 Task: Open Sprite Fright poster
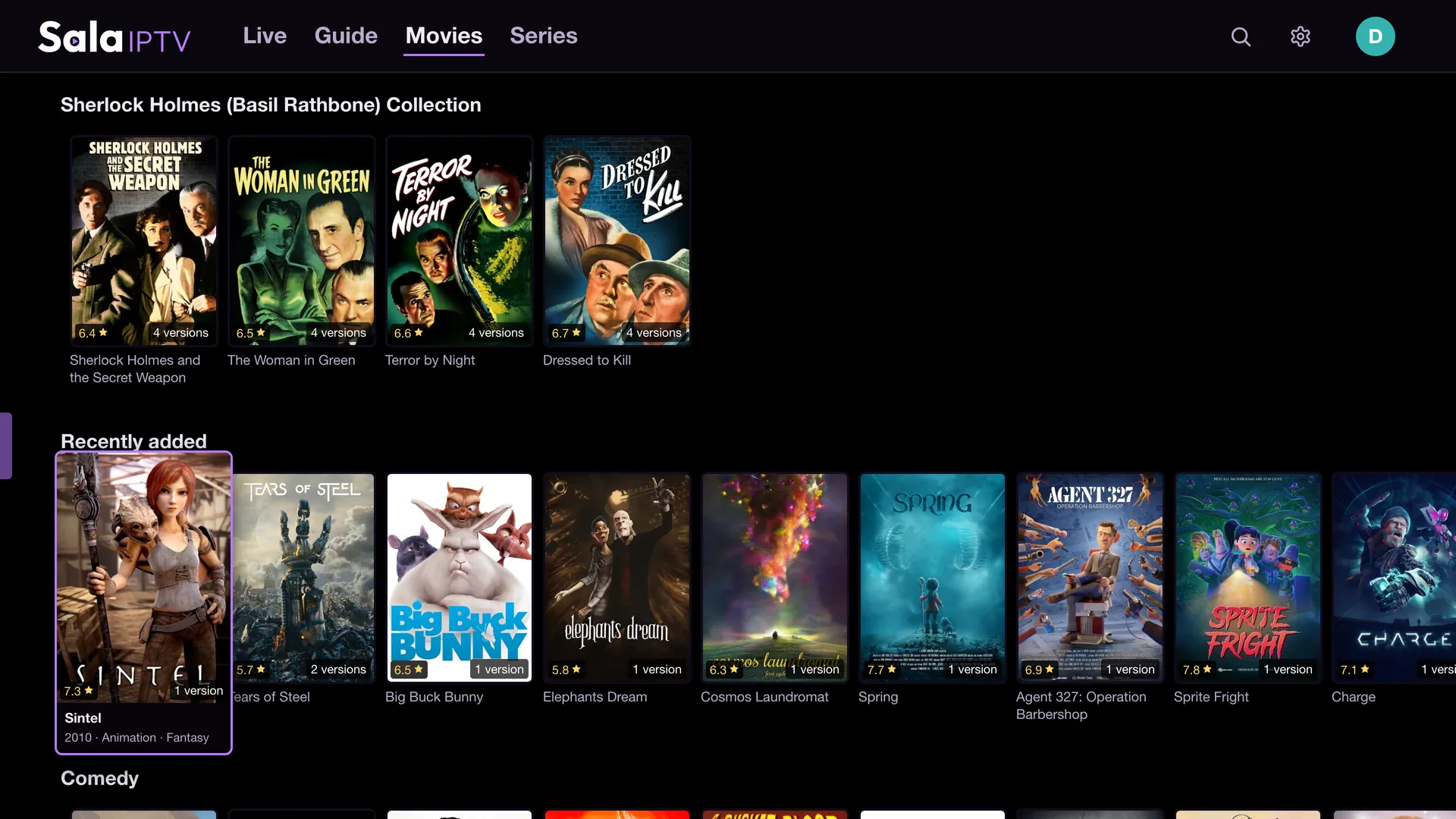point(1248,578)
